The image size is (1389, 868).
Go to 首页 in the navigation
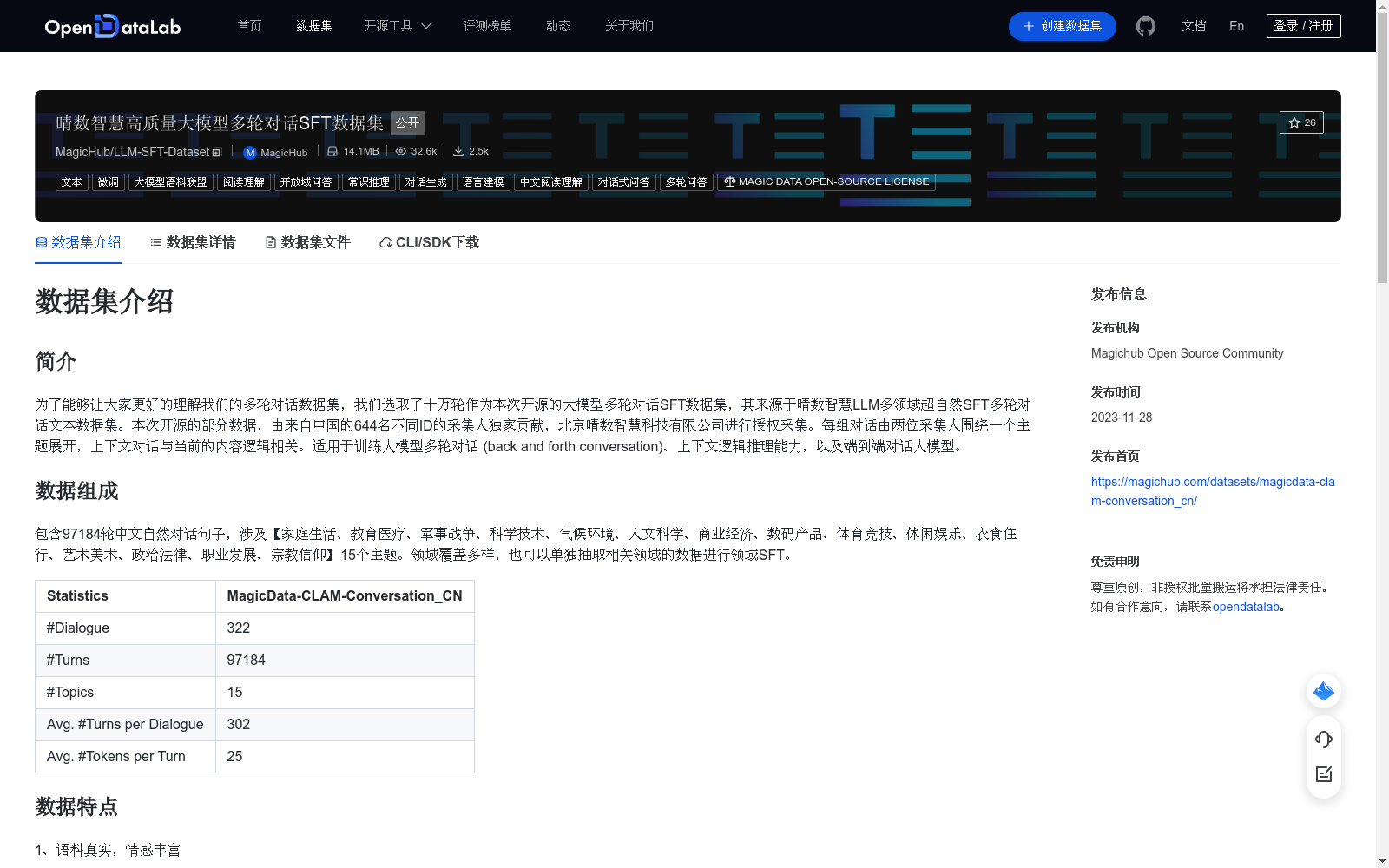pos(250,26)
